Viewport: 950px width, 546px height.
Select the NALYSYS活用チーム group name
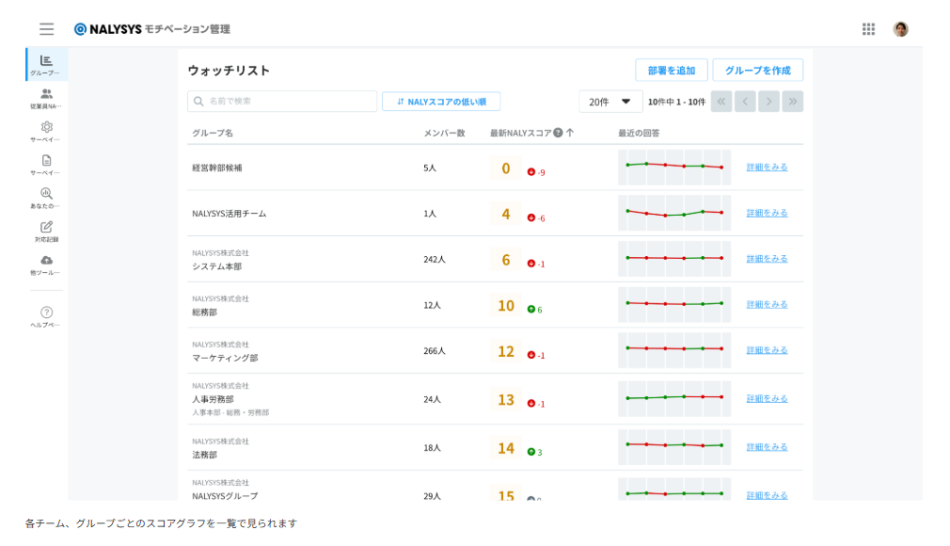229,213
